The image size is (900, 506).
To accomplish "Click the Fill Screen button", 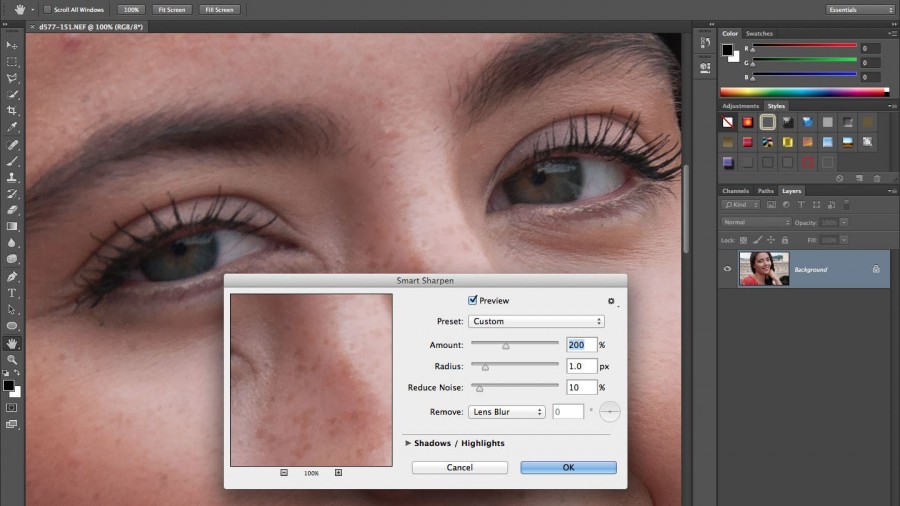I will coord(219,10).
